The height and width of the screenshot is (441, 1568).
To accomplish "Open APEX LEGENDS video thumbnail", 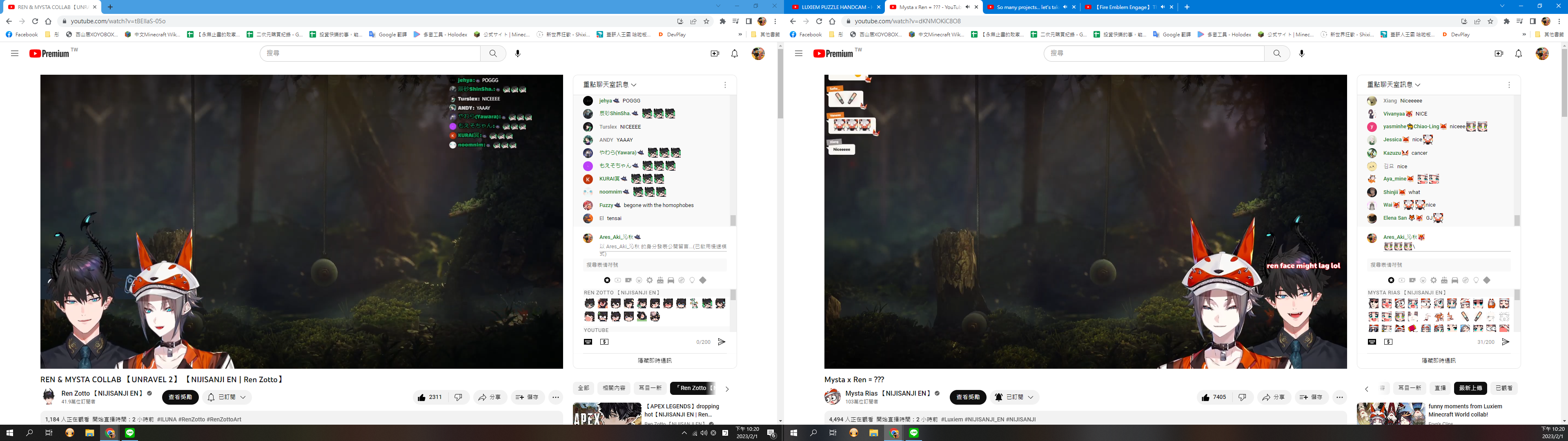I will pos(607,414).
